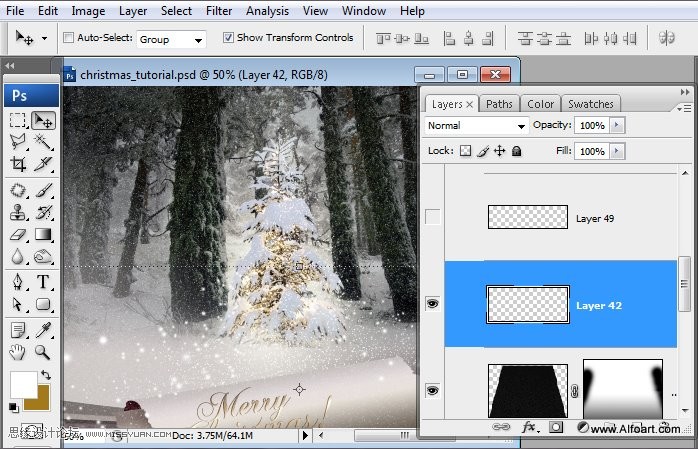Toggle Lock transparent pixels
The image size is (698, 449).
pyautogui.click(x=466, y=151)
